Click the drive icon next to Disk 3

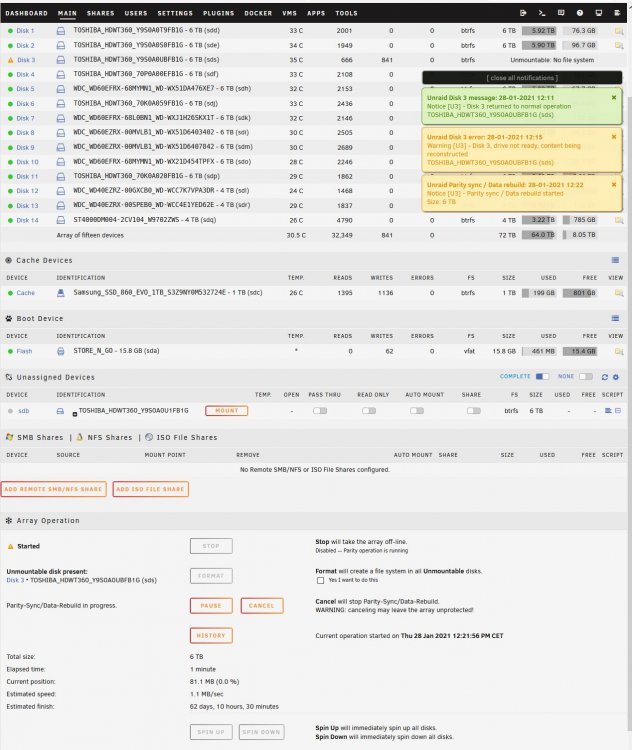[61, 60]
